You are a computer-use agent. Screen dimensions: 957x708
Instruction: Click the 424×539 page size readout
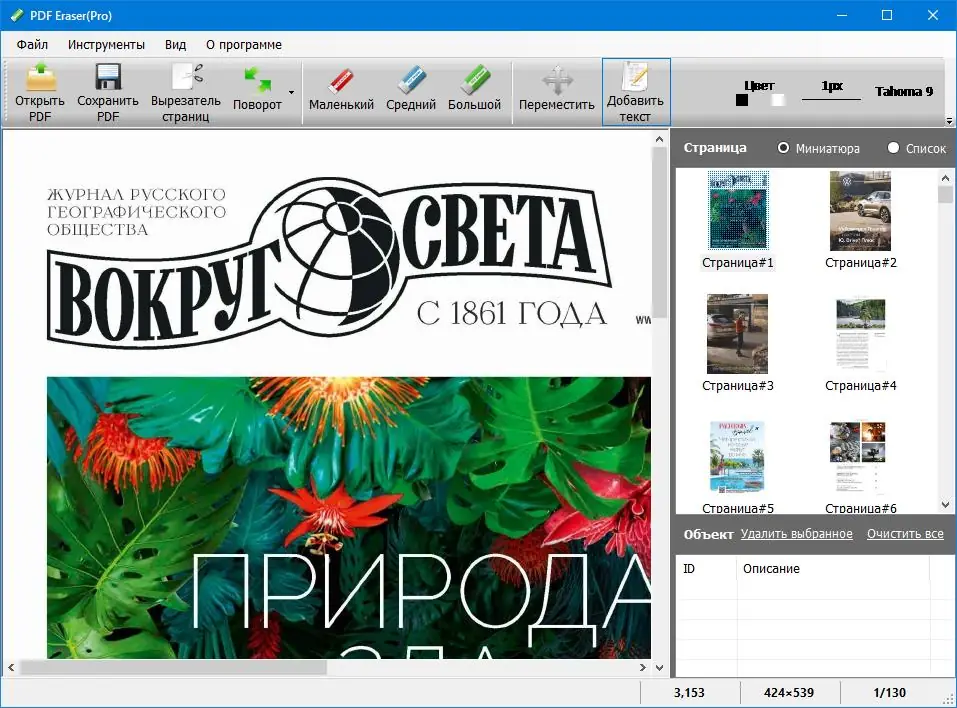pyautogui.click(x=789, y=693)
